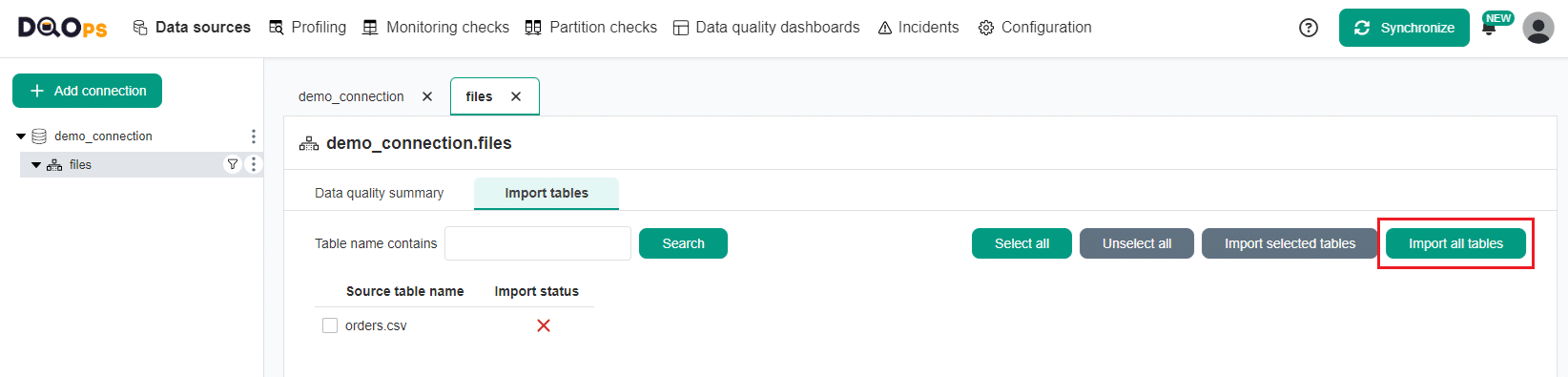
Task: Select files schema in the tree
Action: pyautogui.click(x=80, y=165)
